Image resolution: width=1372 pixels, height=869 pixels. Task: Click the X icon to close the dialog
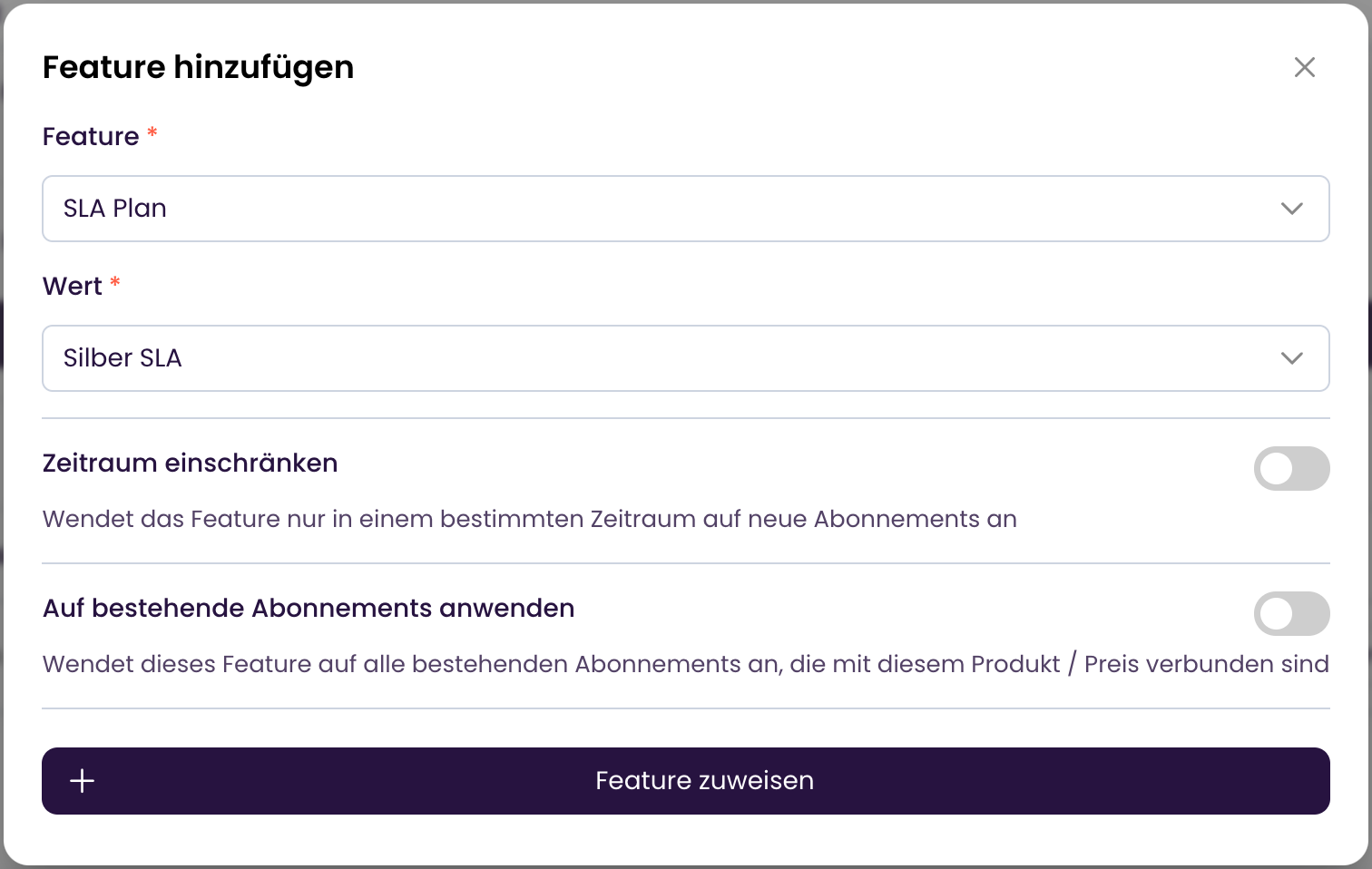1305,67
